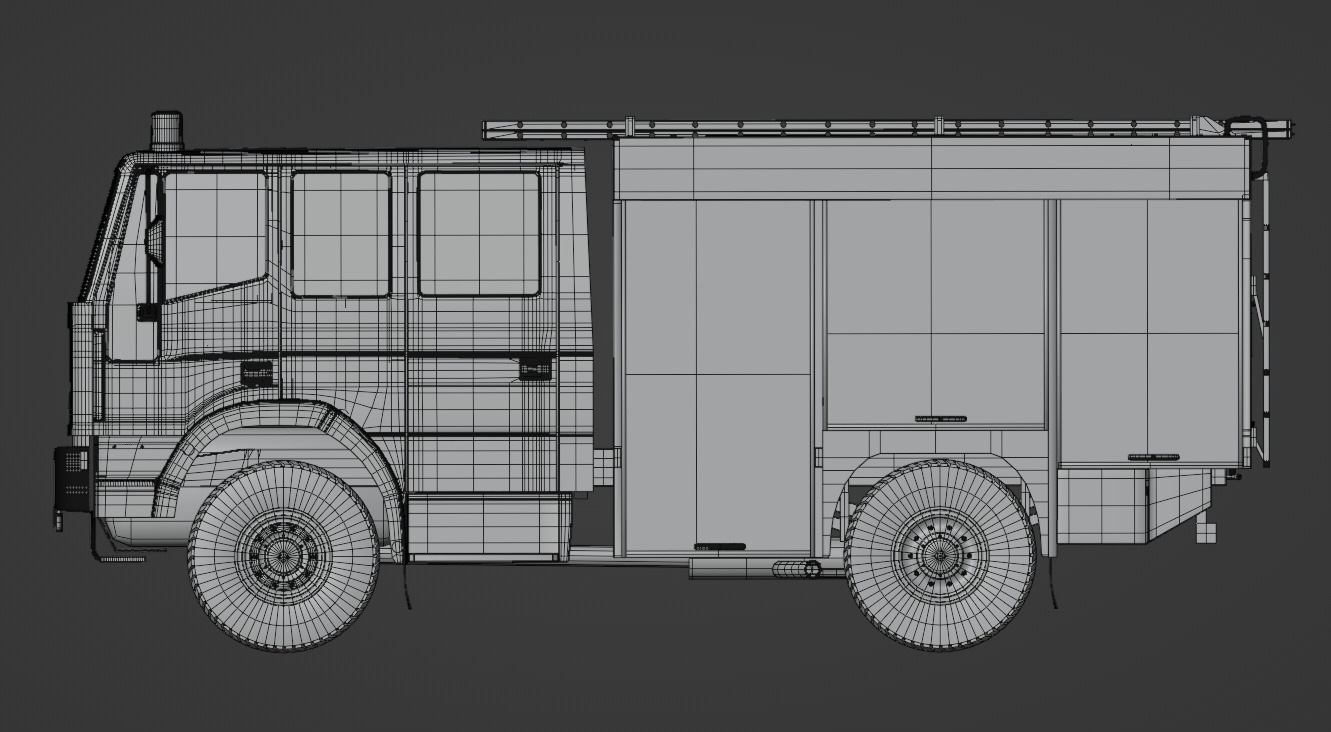Select the front wheel of the truck
1331x732 pixels.
(x=284, y=556)
